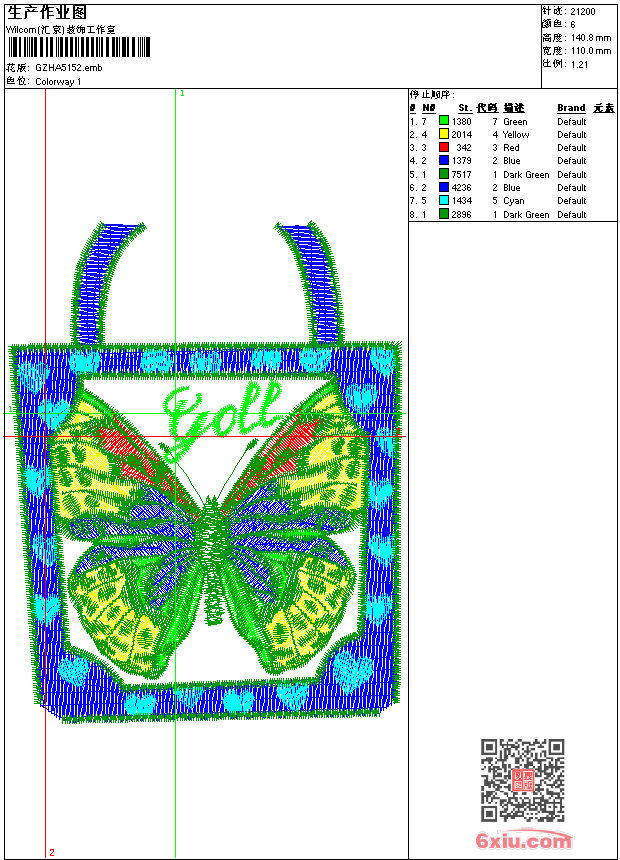Viewport: 620px width, 860px height.
Task: Click the 'Colorway 1' label
Action: [58, 82]
